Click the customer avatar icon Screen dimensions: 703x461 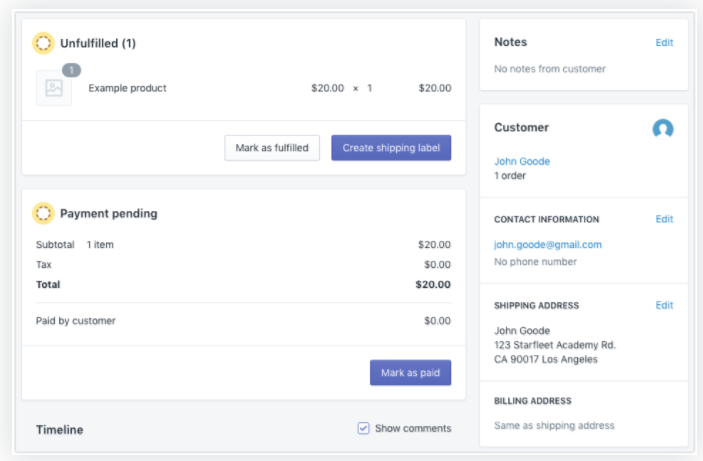pos(663,129)
